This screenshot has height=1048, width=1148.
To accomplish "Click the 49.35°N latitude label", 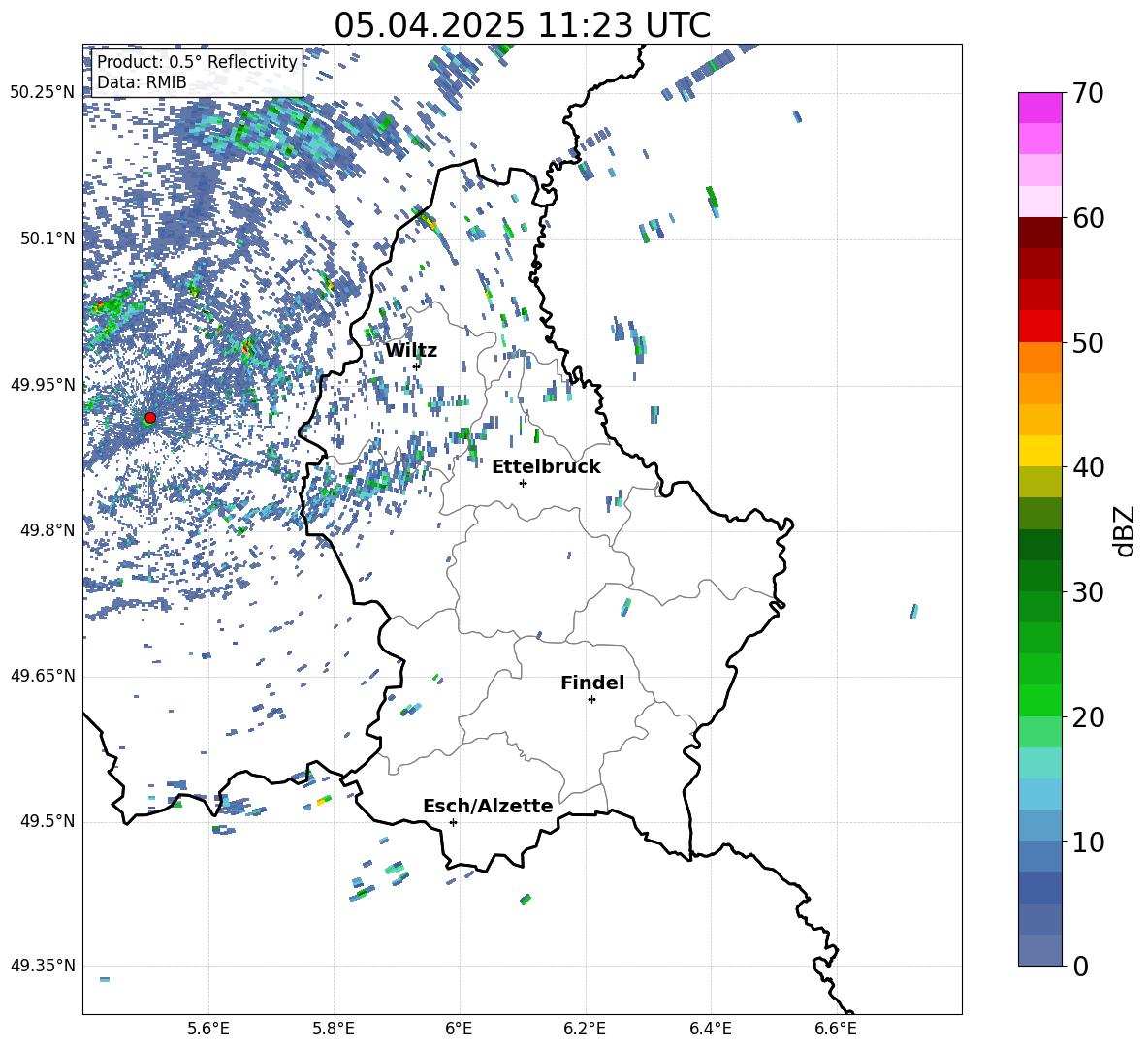I will [x=43, y=966].
